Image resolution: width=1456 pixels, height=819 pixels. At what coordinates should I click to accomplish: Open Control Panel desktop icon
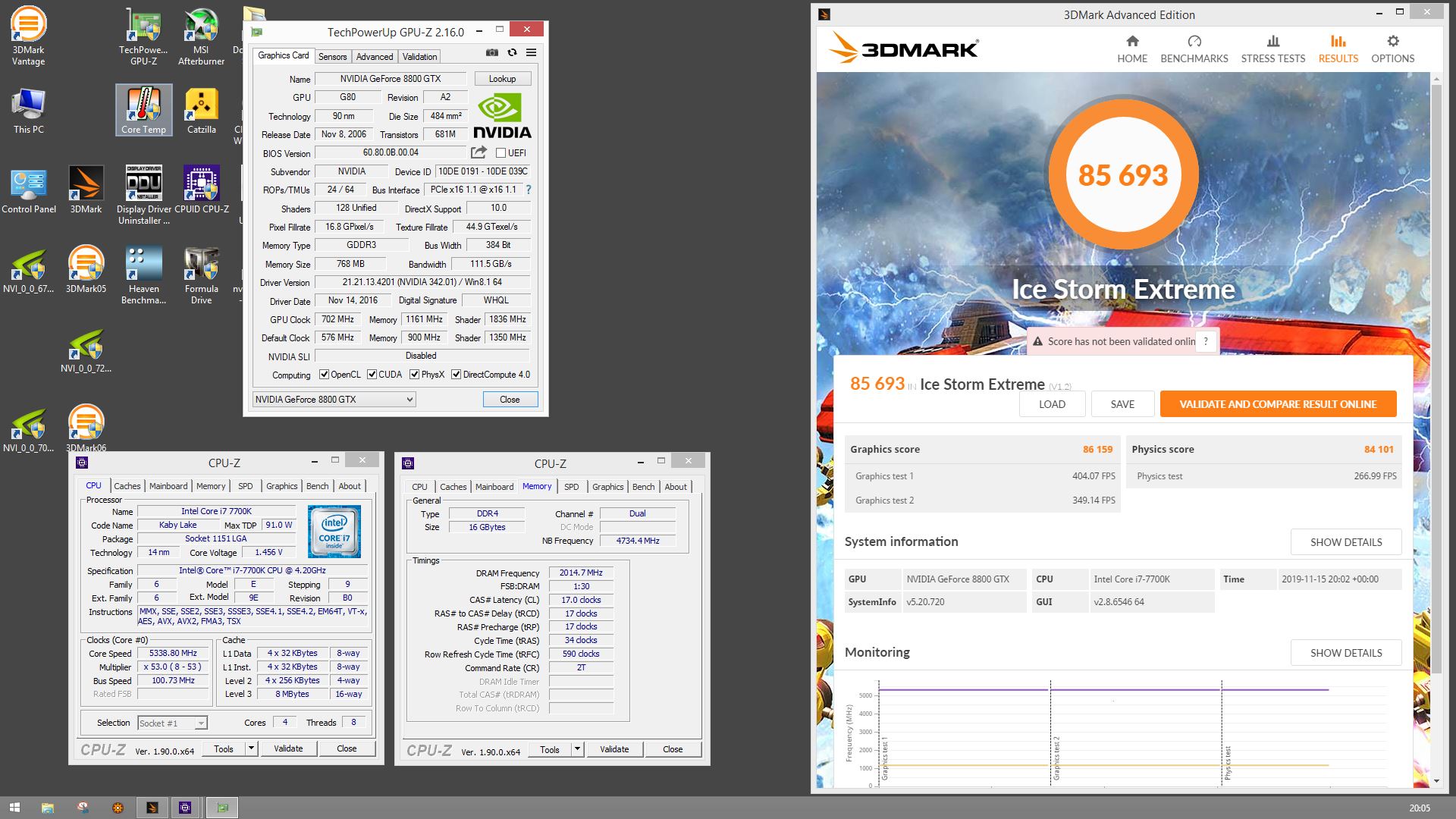tap(29, 190)
